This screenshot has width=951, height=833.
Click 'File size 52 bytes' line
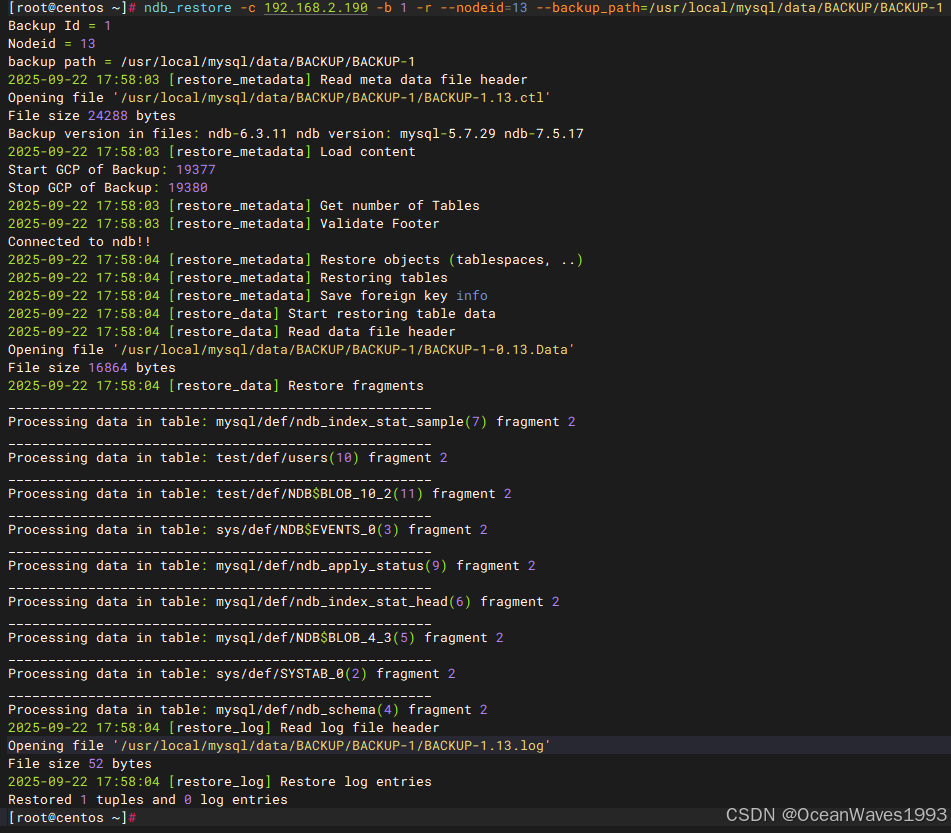(x=79, y=764)
